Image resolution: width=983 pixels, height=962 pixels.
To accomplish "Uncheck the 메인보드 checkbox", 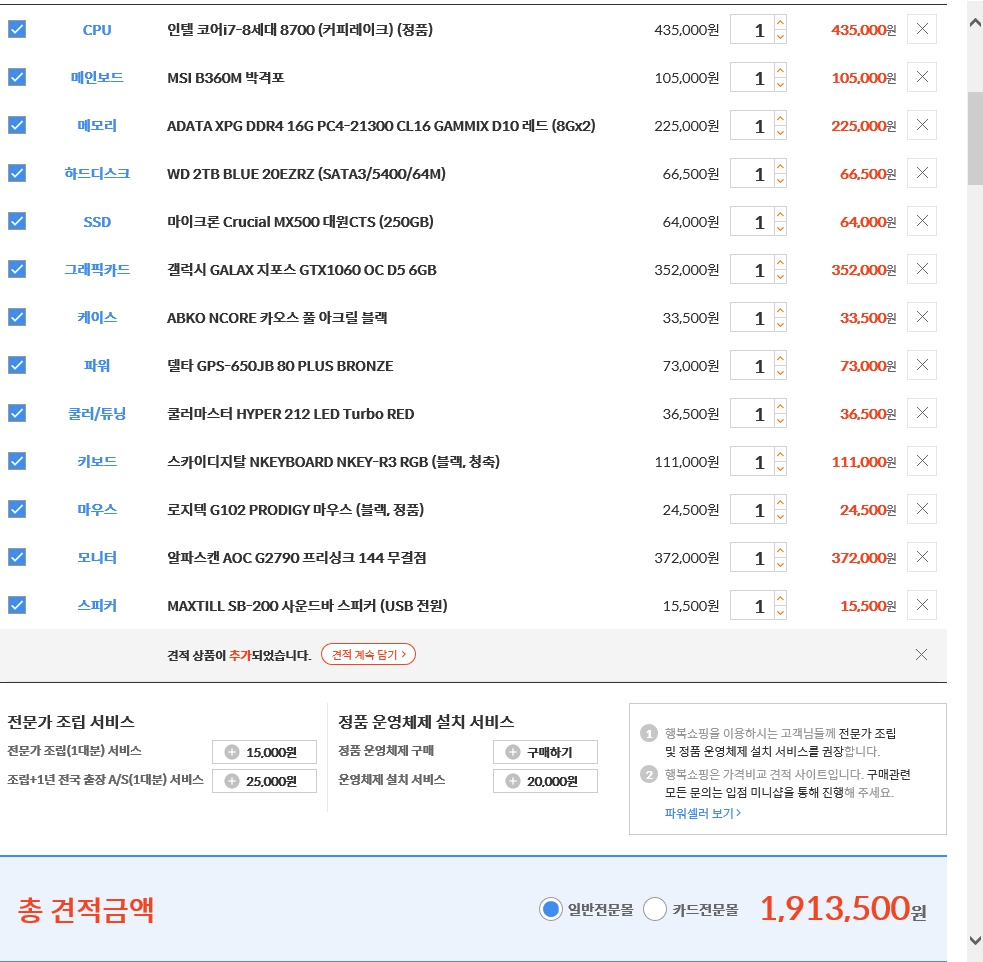I will point(17,77).
